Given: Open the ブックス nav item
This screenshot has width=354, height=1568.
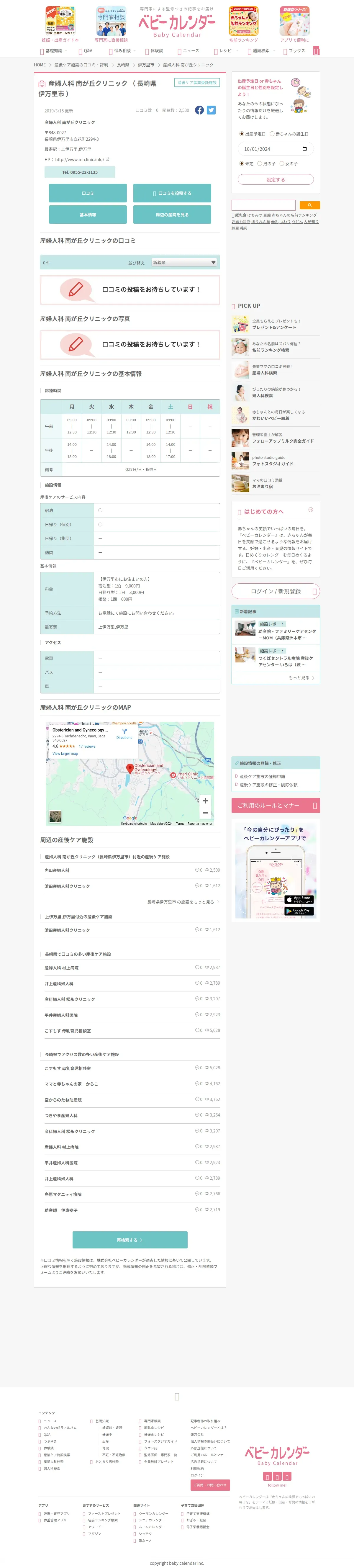Looking at the screenshot, I should pos(294,50).
